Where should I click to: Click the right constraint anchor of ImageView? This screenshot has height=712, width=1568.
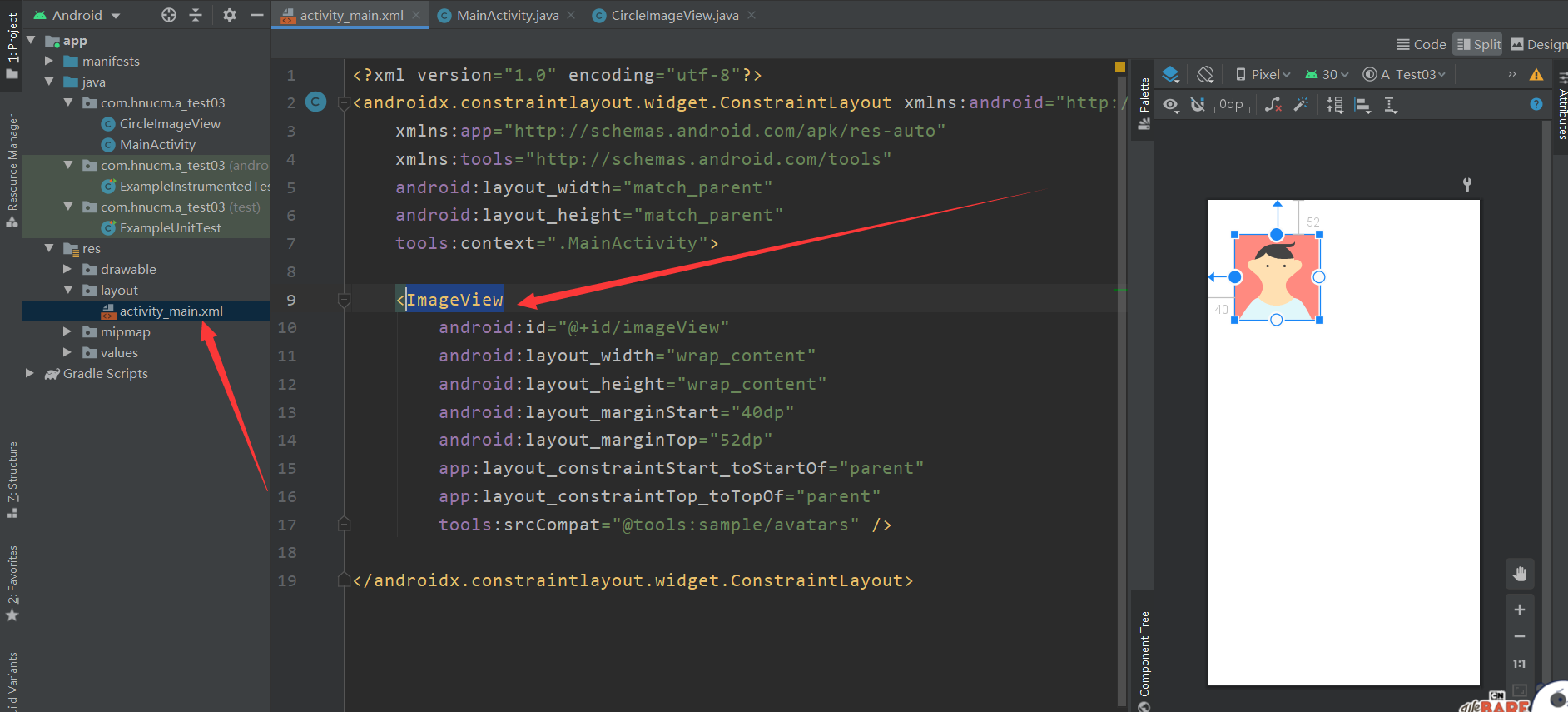point(1318,277)
